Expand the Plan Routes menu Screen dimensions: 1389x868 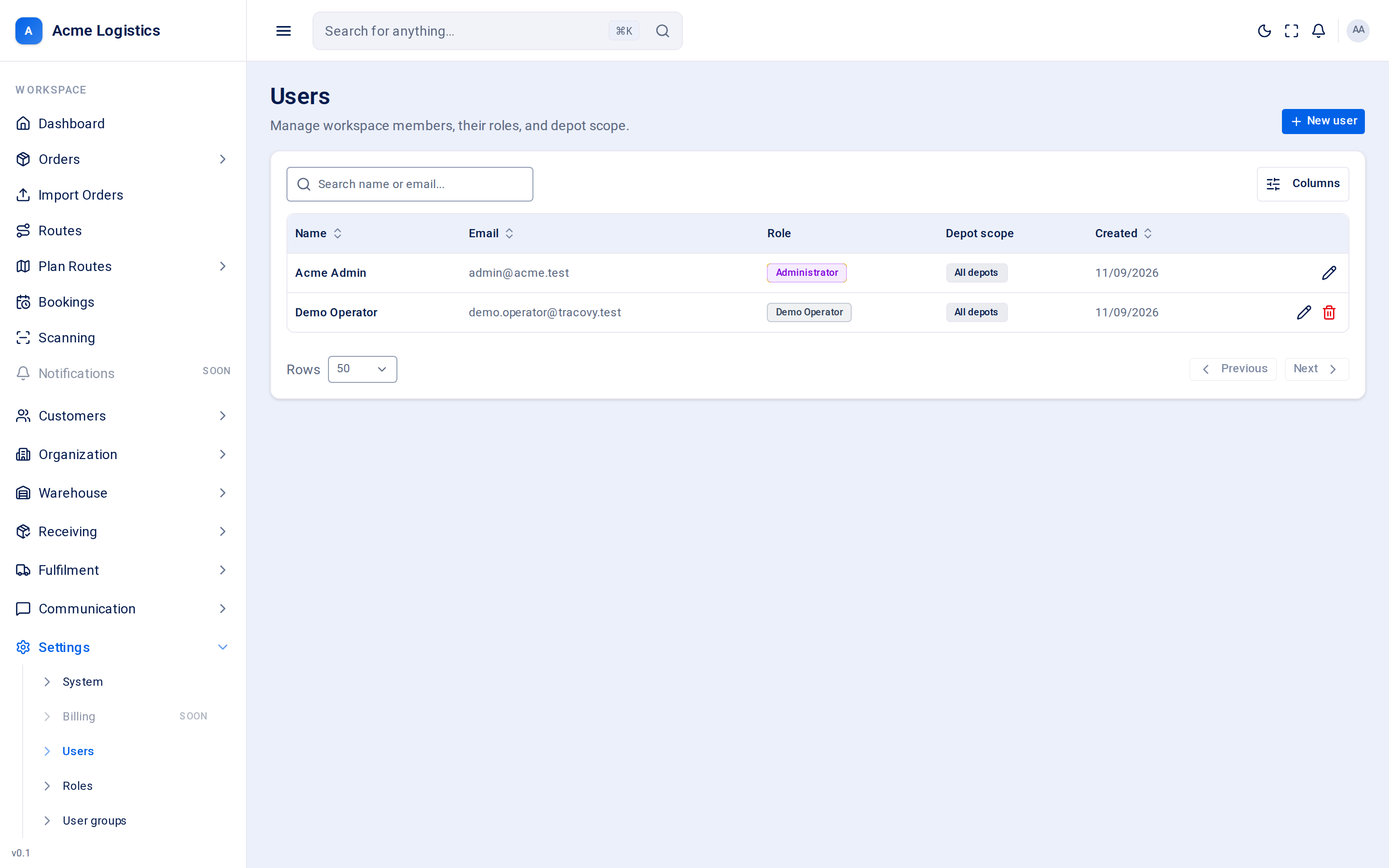123,266
